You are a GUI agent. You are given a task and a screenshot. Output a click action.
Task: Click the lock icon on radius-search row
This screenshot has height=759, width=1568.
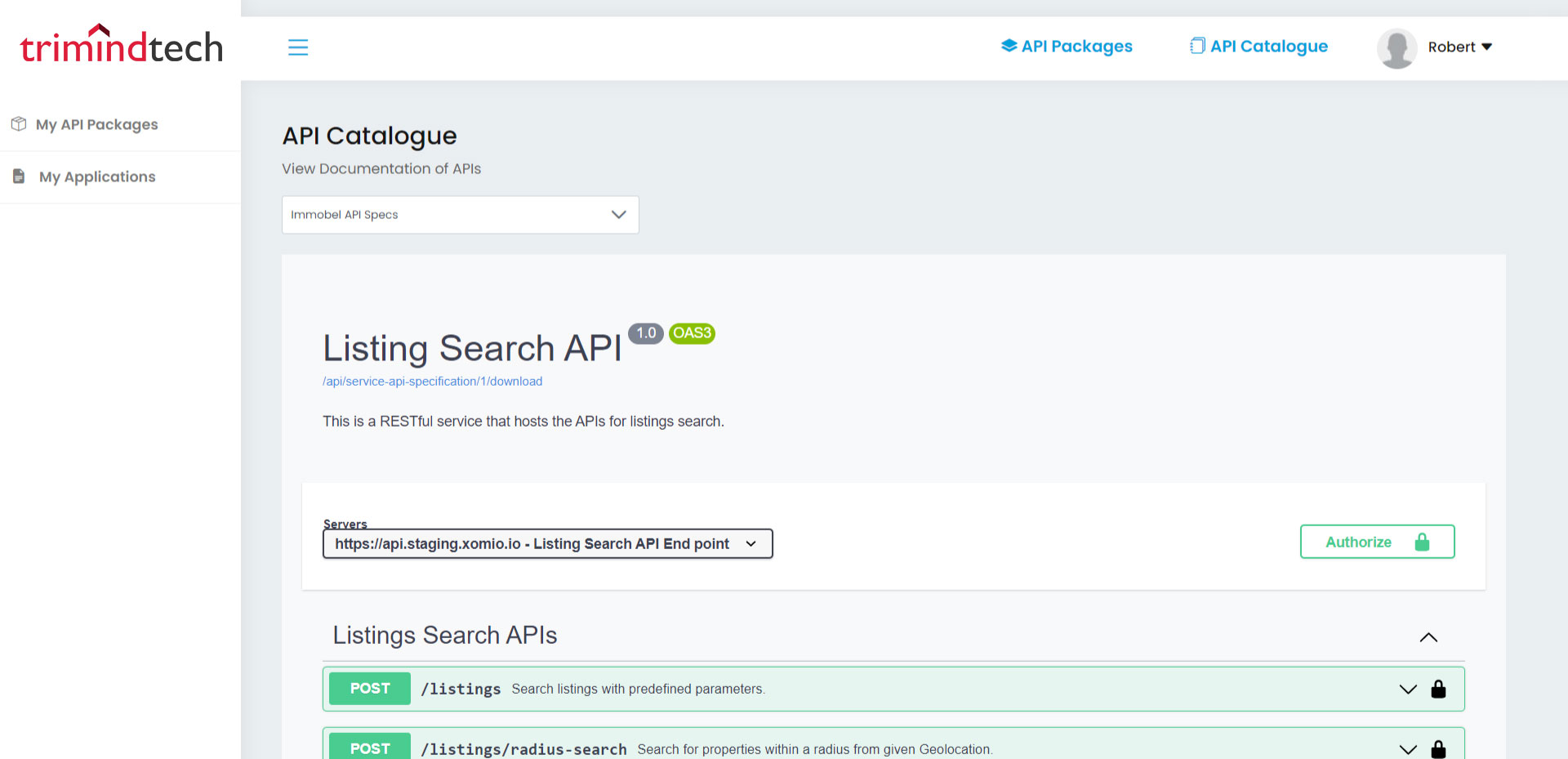point(1438,748)
